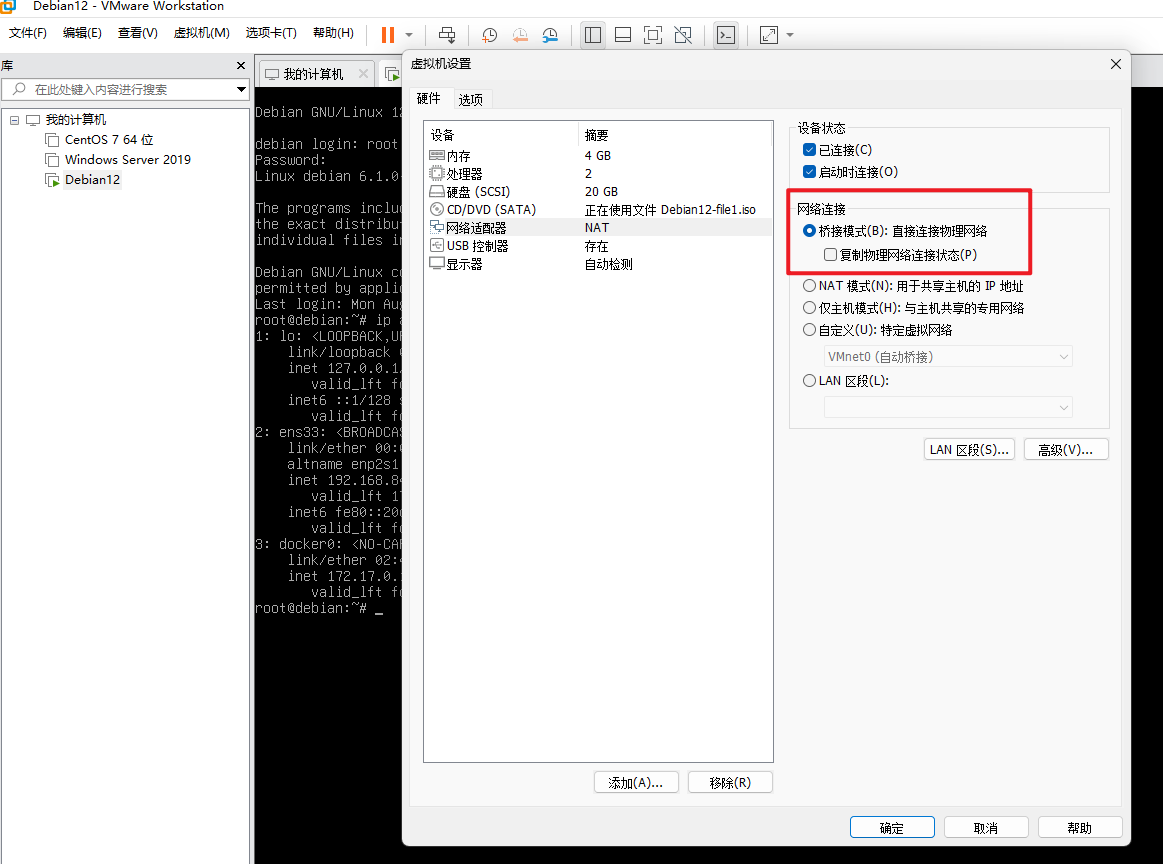Select the 内存 device row
Image resolution: width=1163 pixels, height=864 pixels.
pyautogui.click(x=598, y=156)
